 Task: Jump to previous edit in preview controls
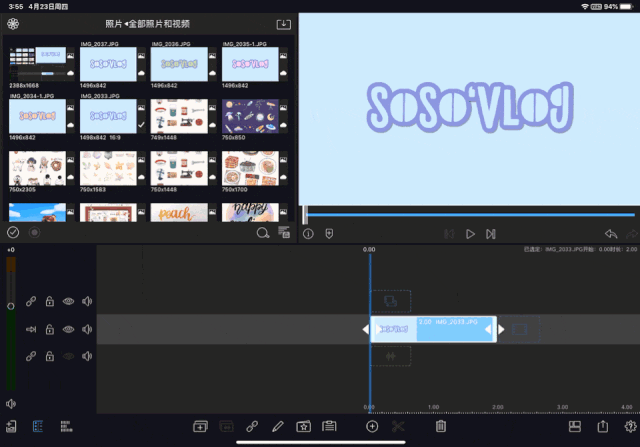click(449, 234)
